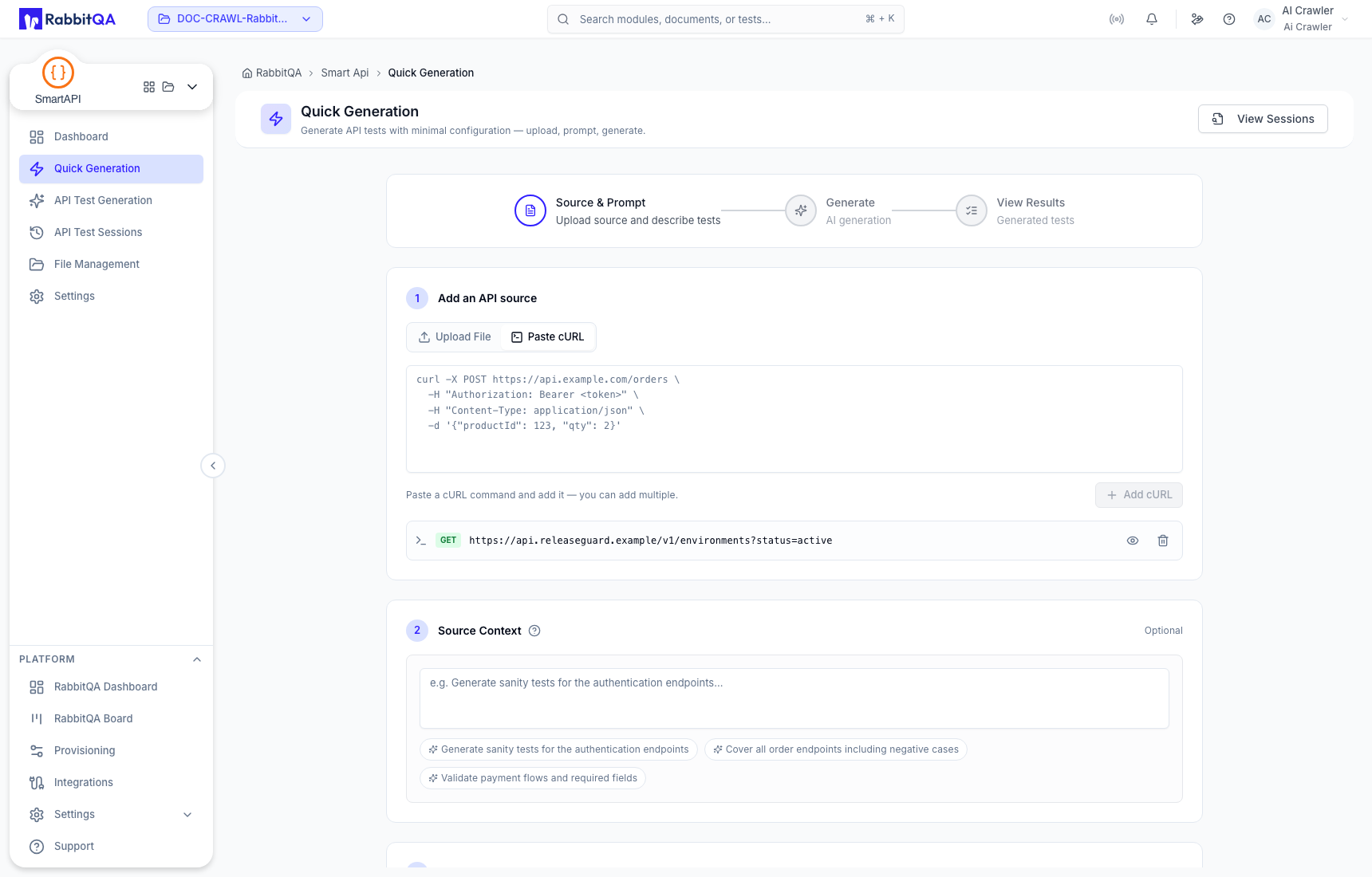Click the GET method badge
Screen dimensions: 1372x877
click(x=448, y=541)
